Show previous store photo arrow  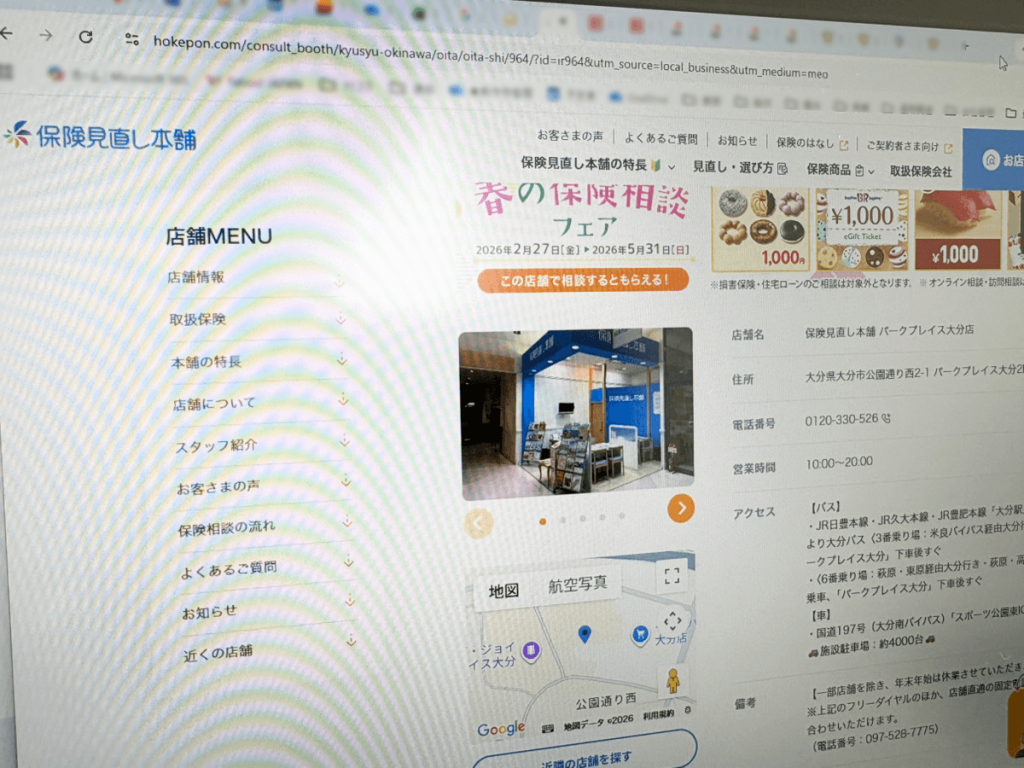pyautogui.click(x=478, y=523)
